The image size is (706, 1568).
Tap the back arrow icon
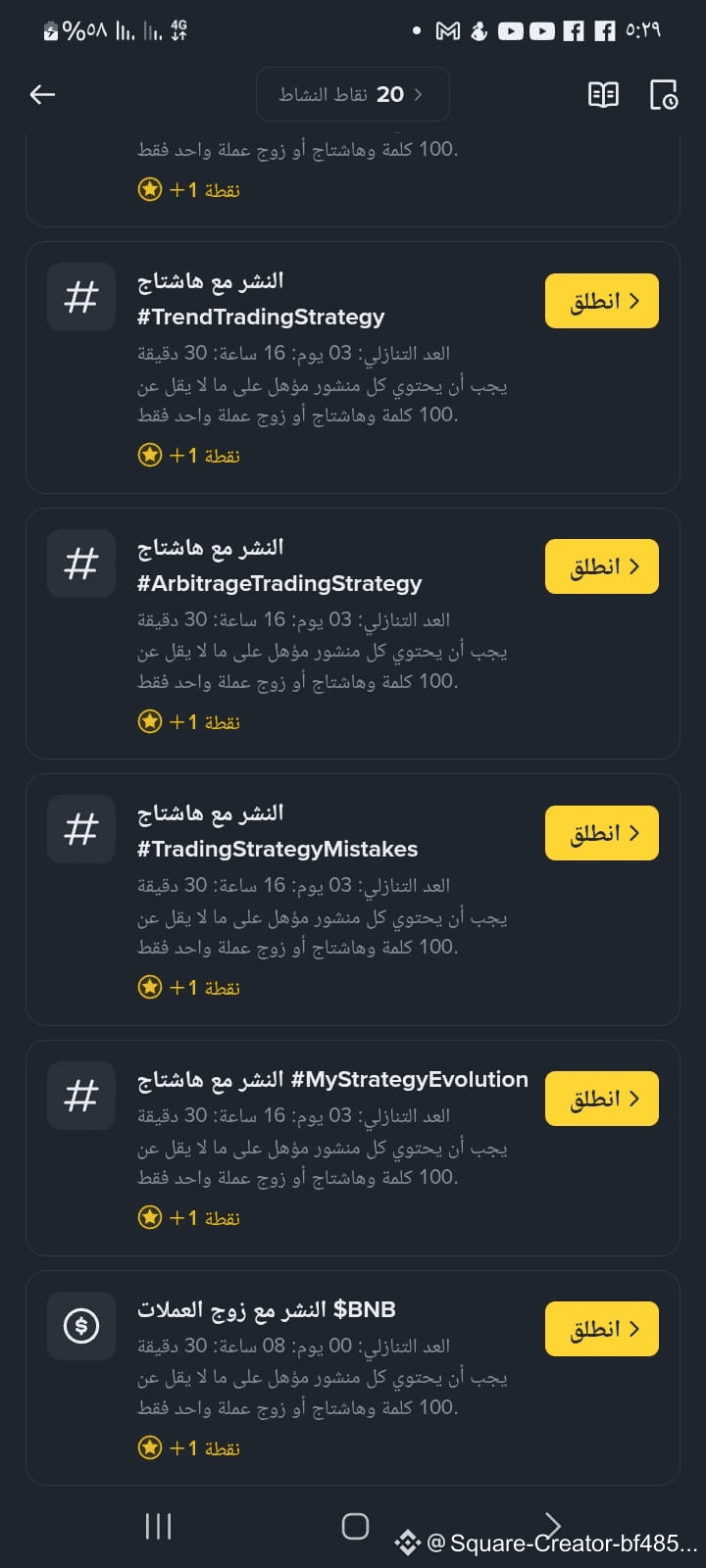pos(42,94)
